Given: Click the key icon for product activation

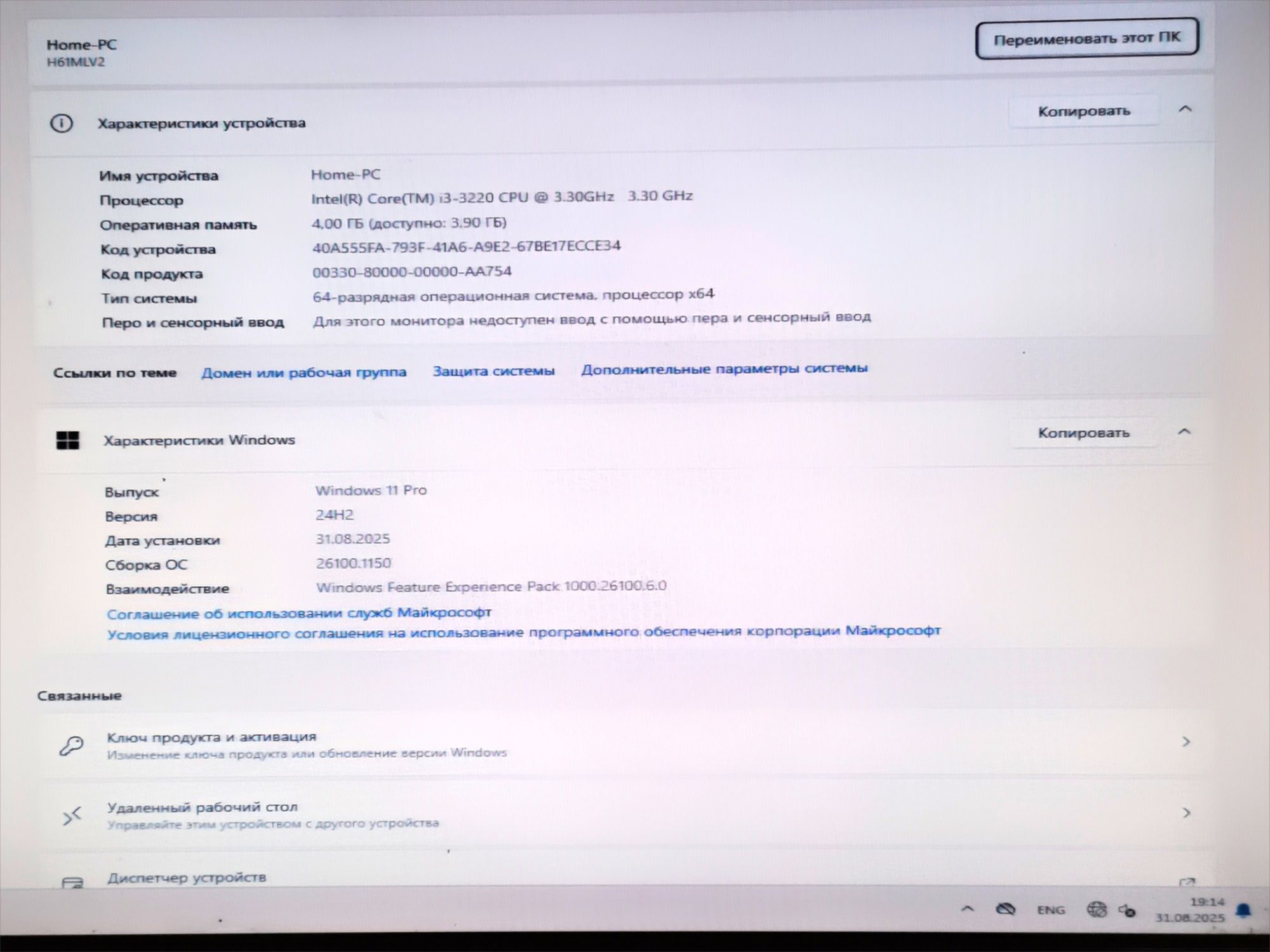Looking at the screenshot, I should pyautogui.click(x=71, y=745).
